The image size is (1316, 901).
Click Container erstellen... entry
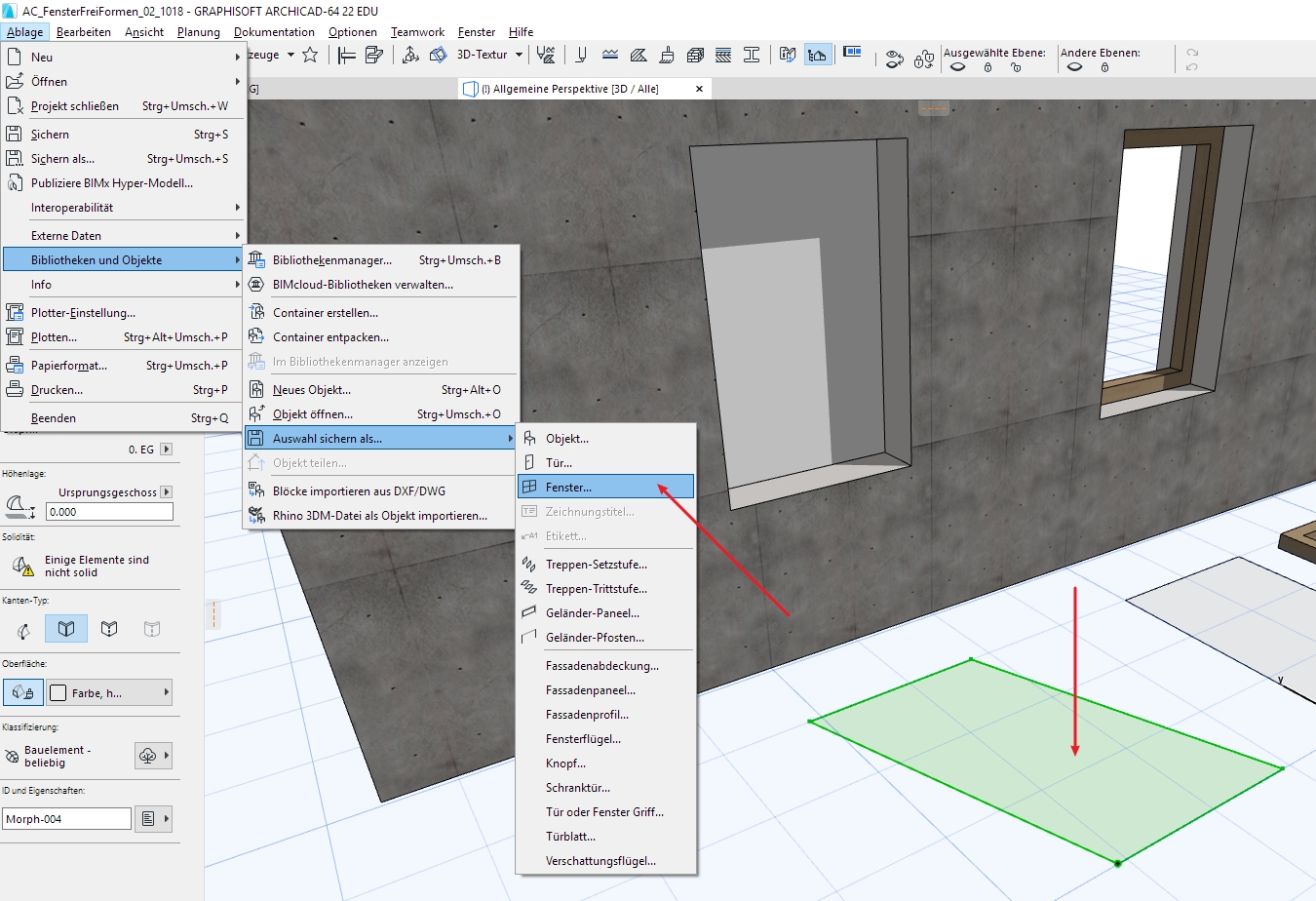[x=380, y=312]
